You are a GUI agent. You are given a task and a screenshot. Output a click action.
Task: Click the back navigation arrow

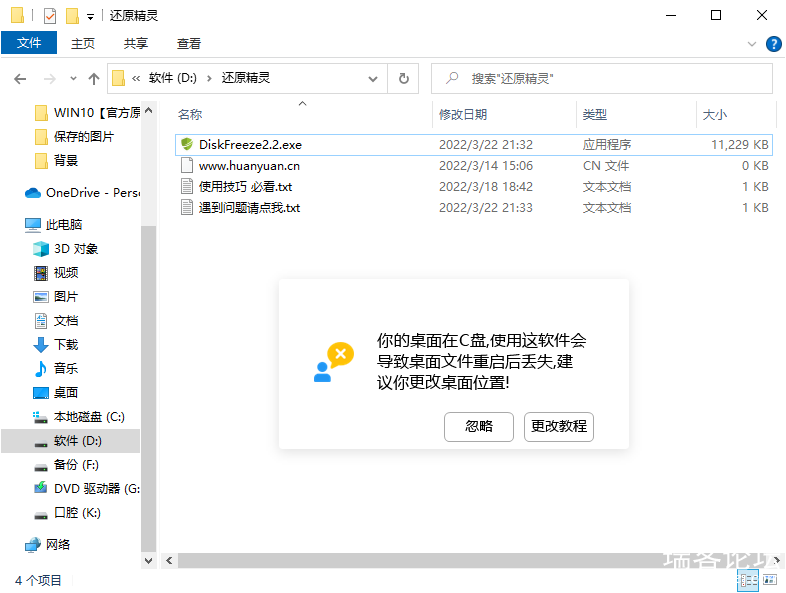click(x=20, y=78)
